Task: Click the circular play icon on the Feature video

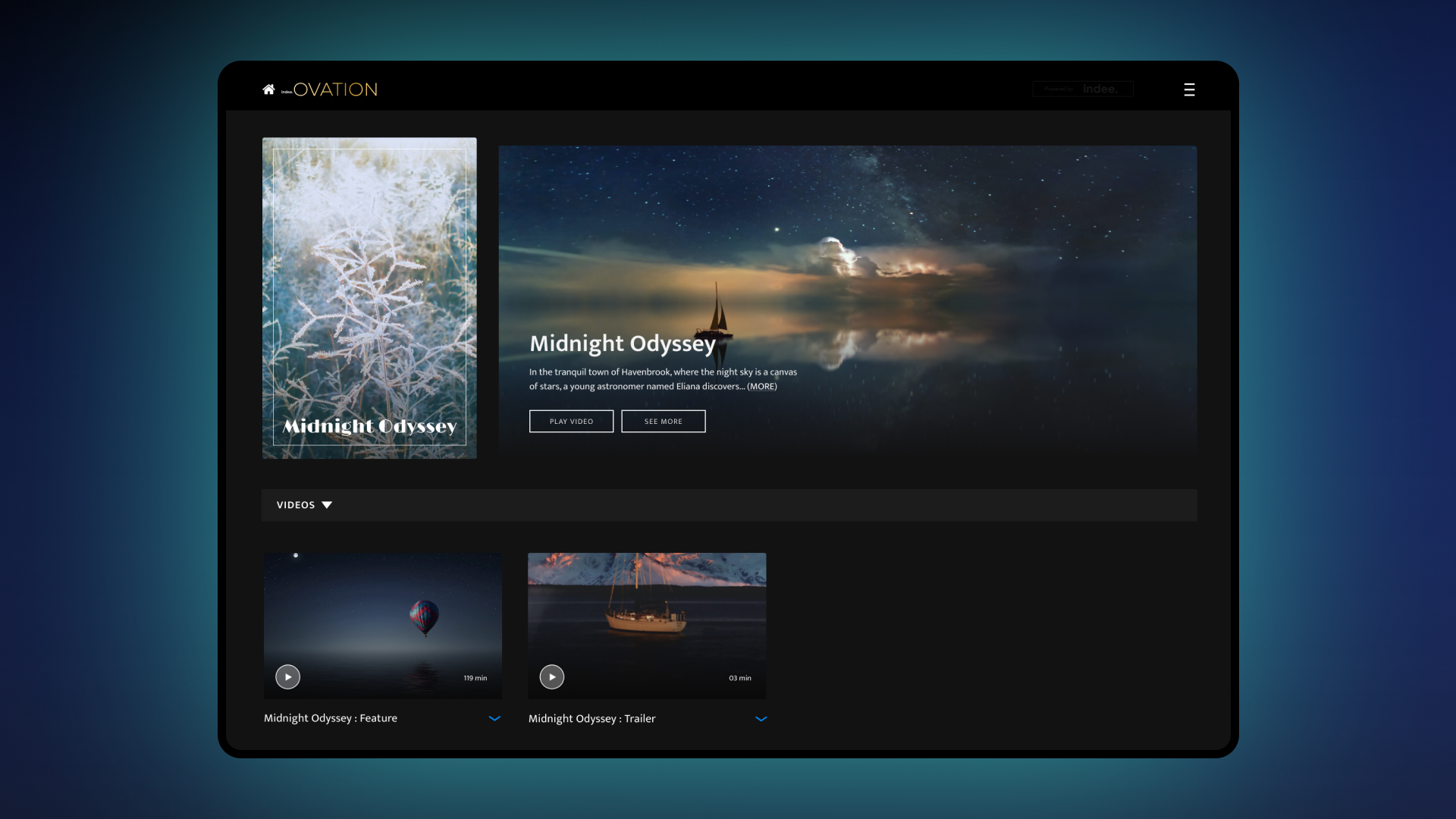Action: click(x=287, y=676)
